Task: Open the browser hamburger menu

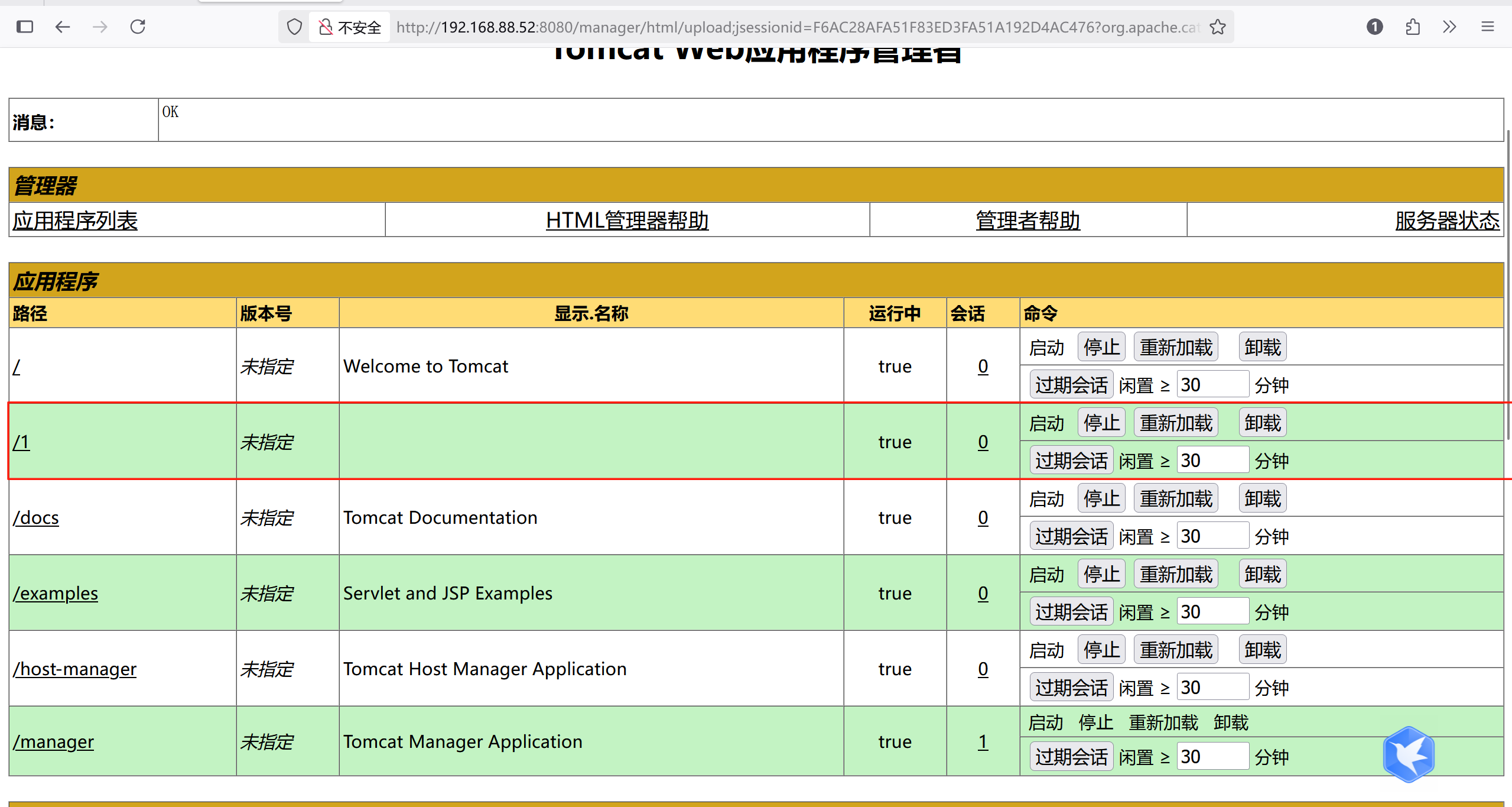Action: click(x=1487, y=27)
